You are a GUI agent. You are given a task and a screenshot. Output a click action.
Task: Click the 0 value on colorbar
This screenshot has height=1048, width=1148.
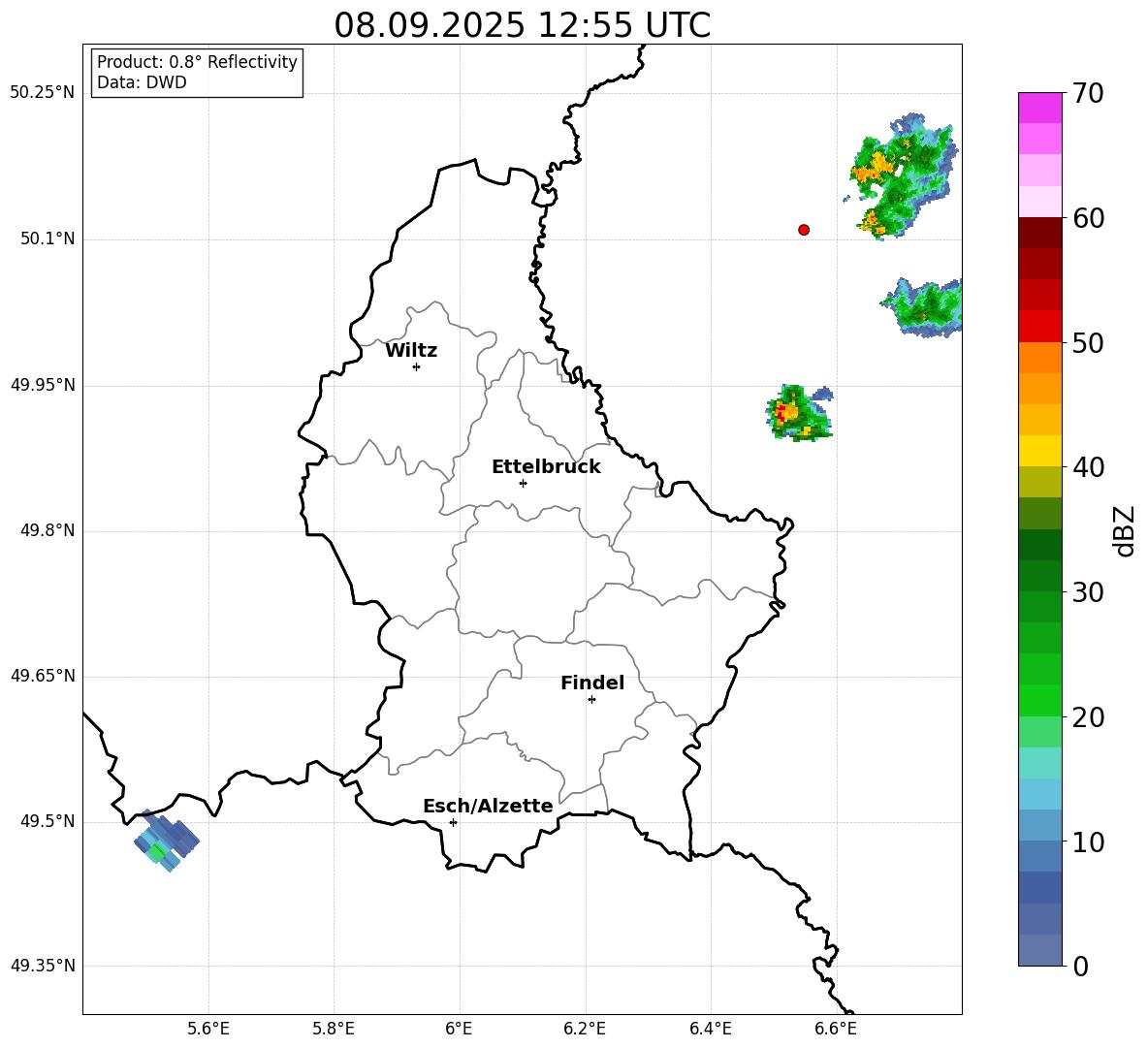(x=1081, y=966)
